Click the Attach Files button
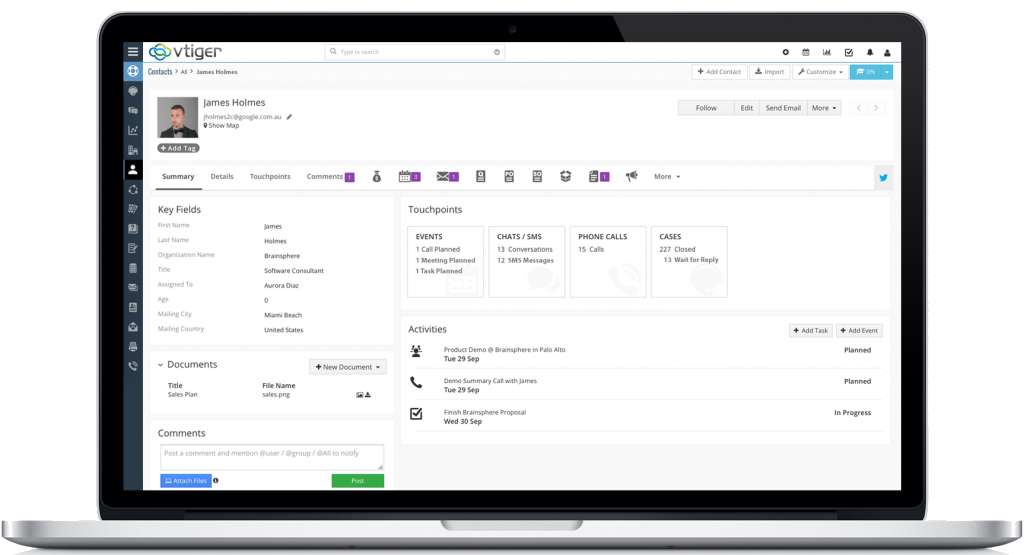Viewport: 1024px width, 555px height. (x=185, y=481)
